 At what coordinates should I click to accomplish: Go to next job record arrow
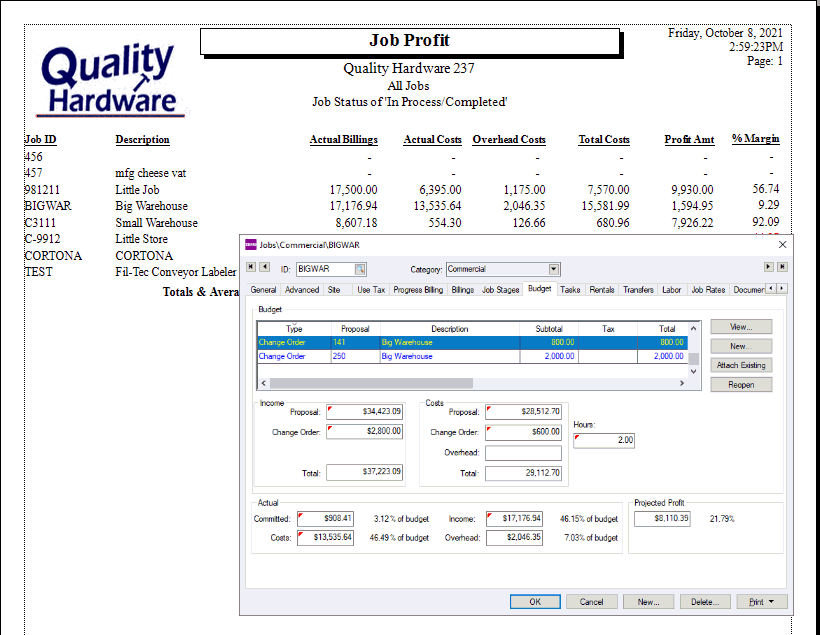tap(768, 267)
